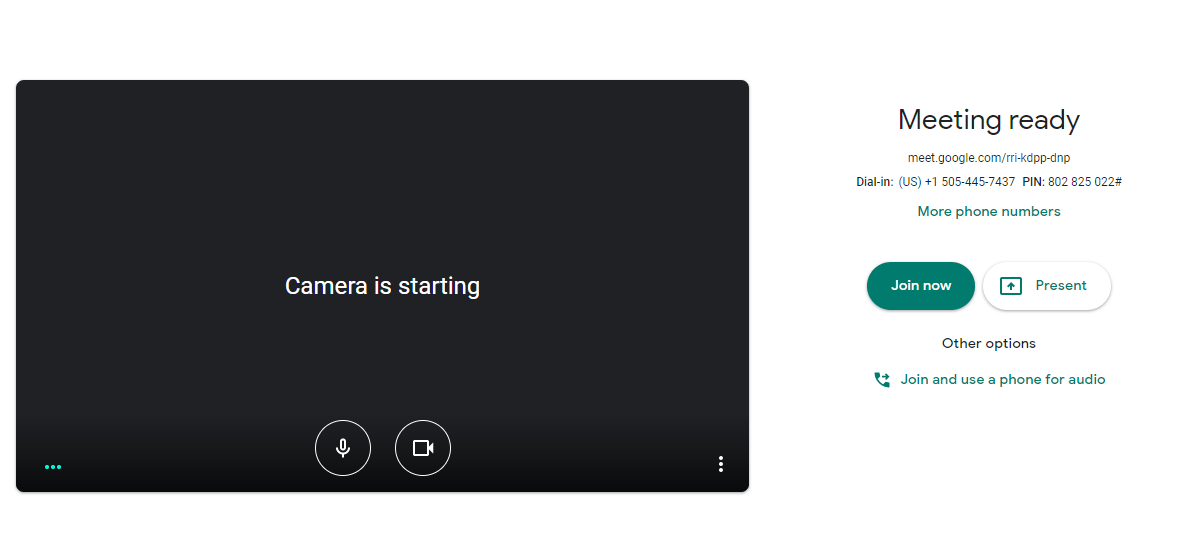Viewport: 1203px width, 537px height.
Task: Click the phone forwarding icon
Action: 882,379
